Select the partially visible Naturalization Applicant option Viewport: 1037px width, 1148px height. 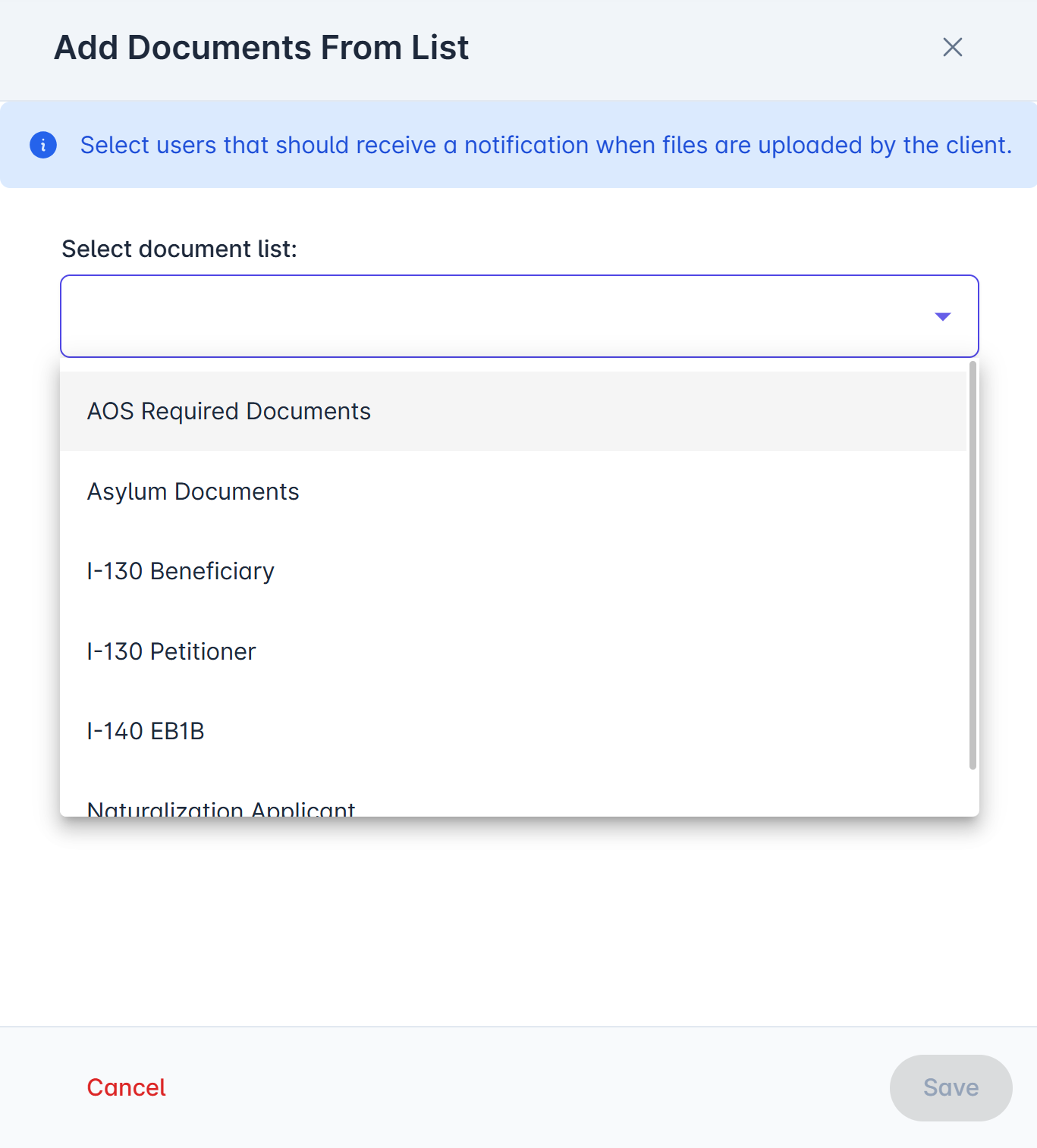click(221, 808)
